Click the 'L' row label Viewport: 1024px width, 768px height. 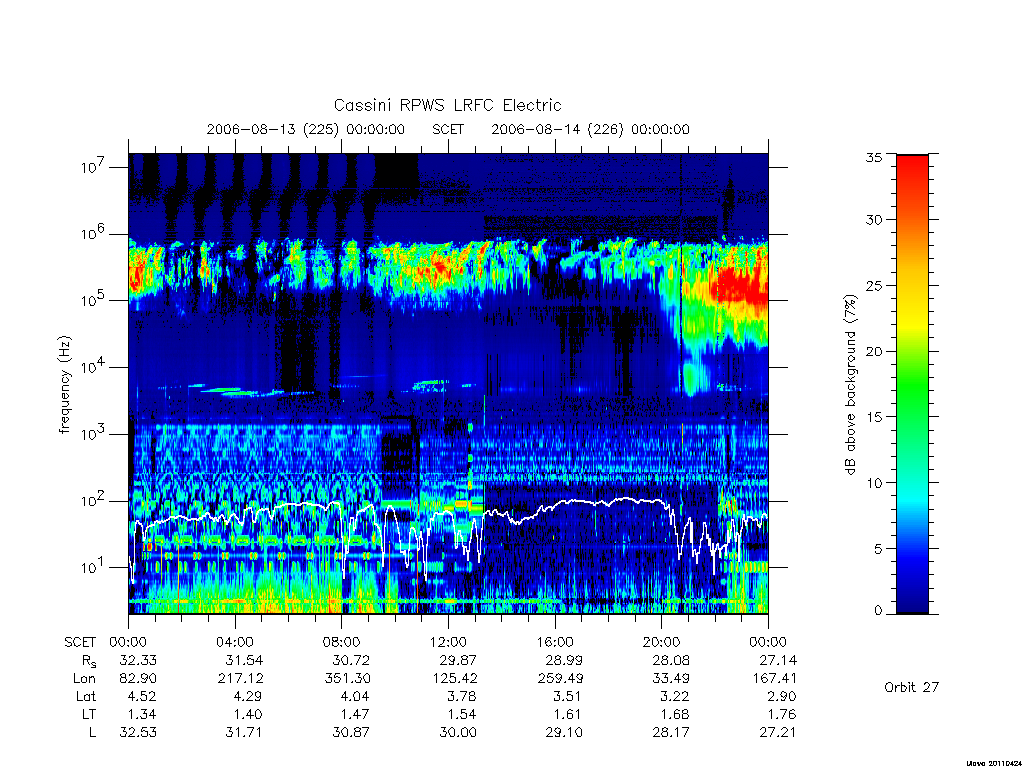pos(92,733)
